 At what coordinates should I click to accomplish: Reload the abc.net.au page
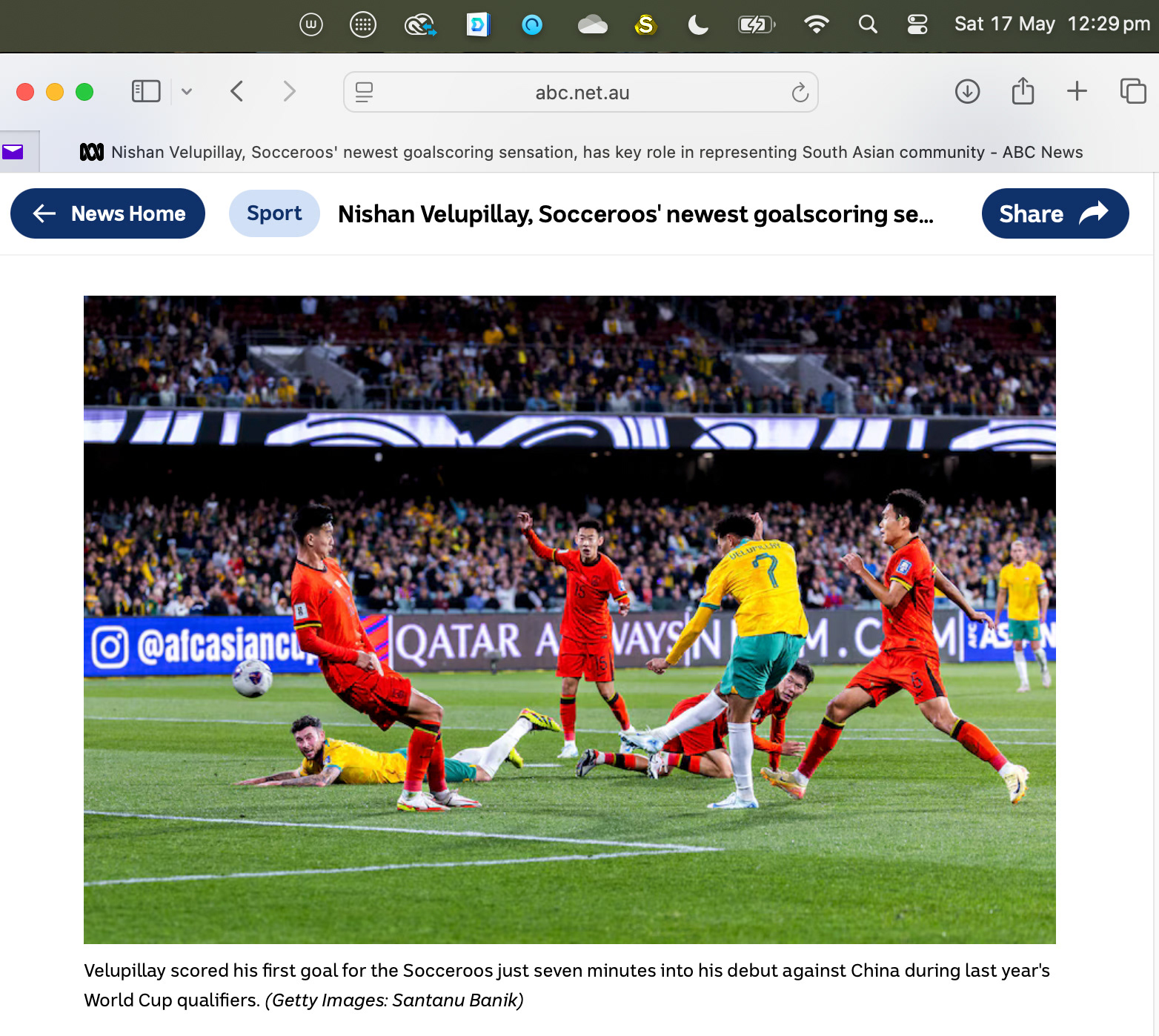[x=800, y=92]
